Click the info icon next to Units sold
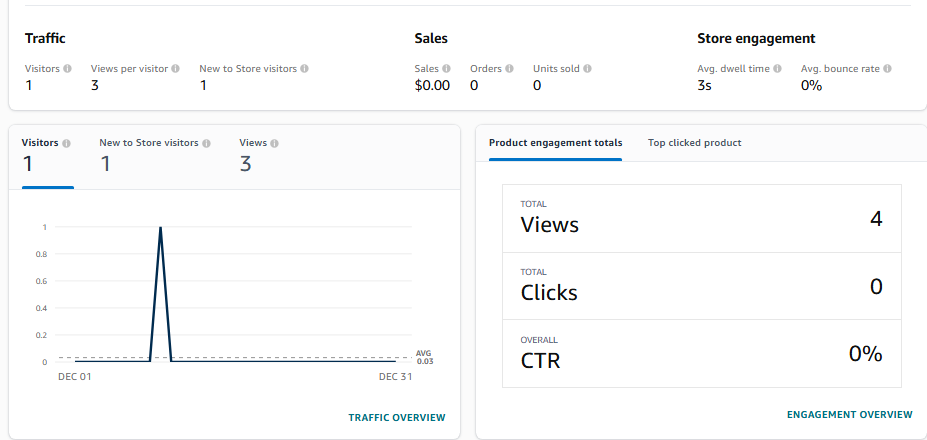This screenshot has width=927, height=440. tap(588, 69)
